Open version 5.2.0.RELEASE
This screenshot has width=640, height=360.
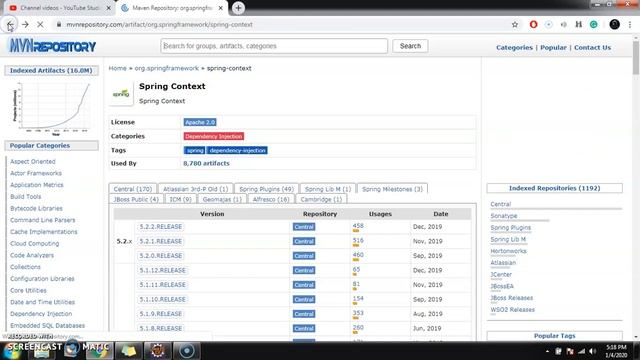pyautogui.click(x=160, y=256)
